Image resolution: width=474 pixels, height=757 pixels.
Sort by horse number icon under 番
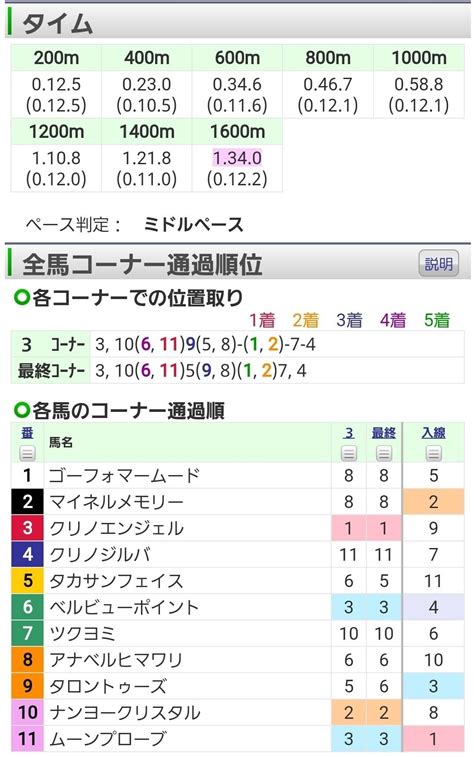[27, 453]
